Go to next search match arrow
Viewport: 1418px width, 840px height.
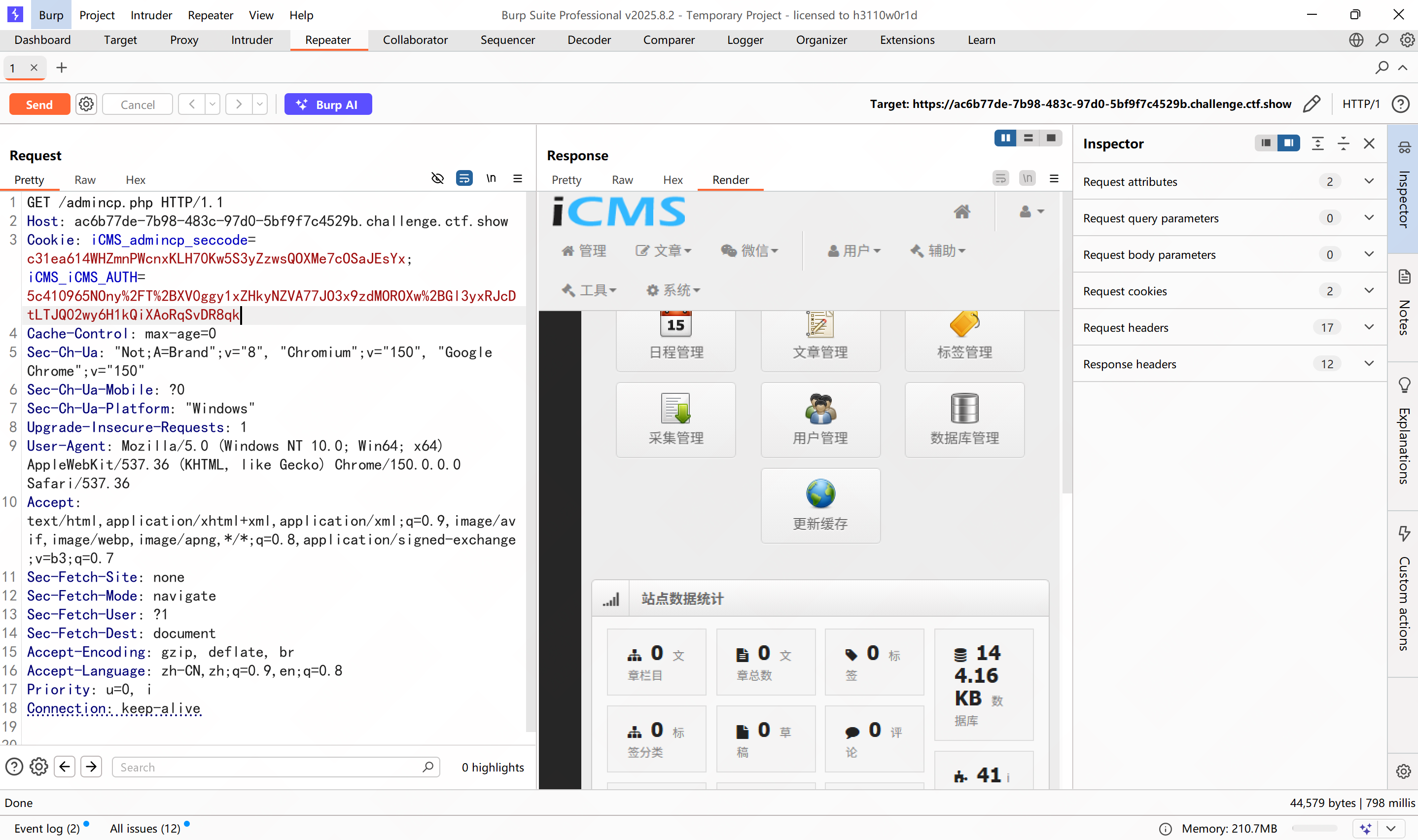(91, 767)
